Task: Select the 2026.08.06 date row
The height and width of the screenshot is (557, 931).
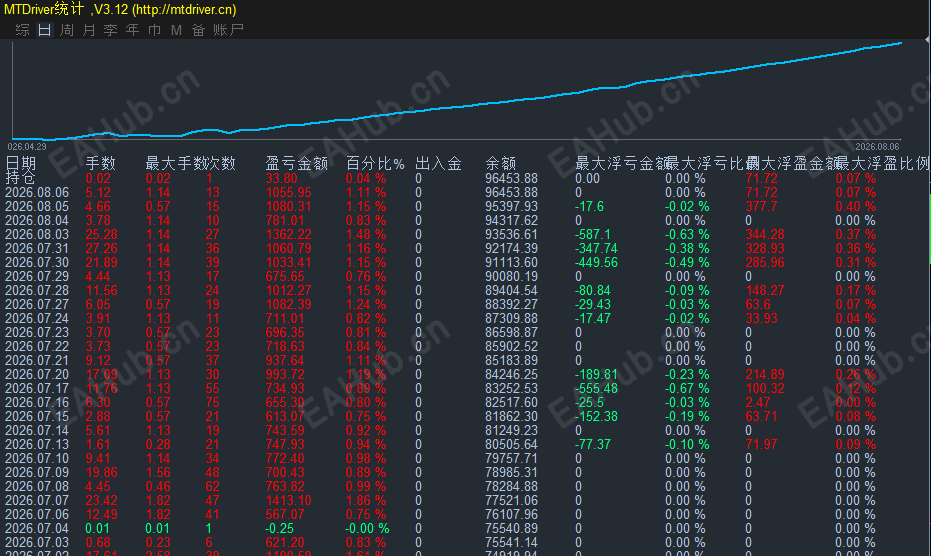Action: 37,192
